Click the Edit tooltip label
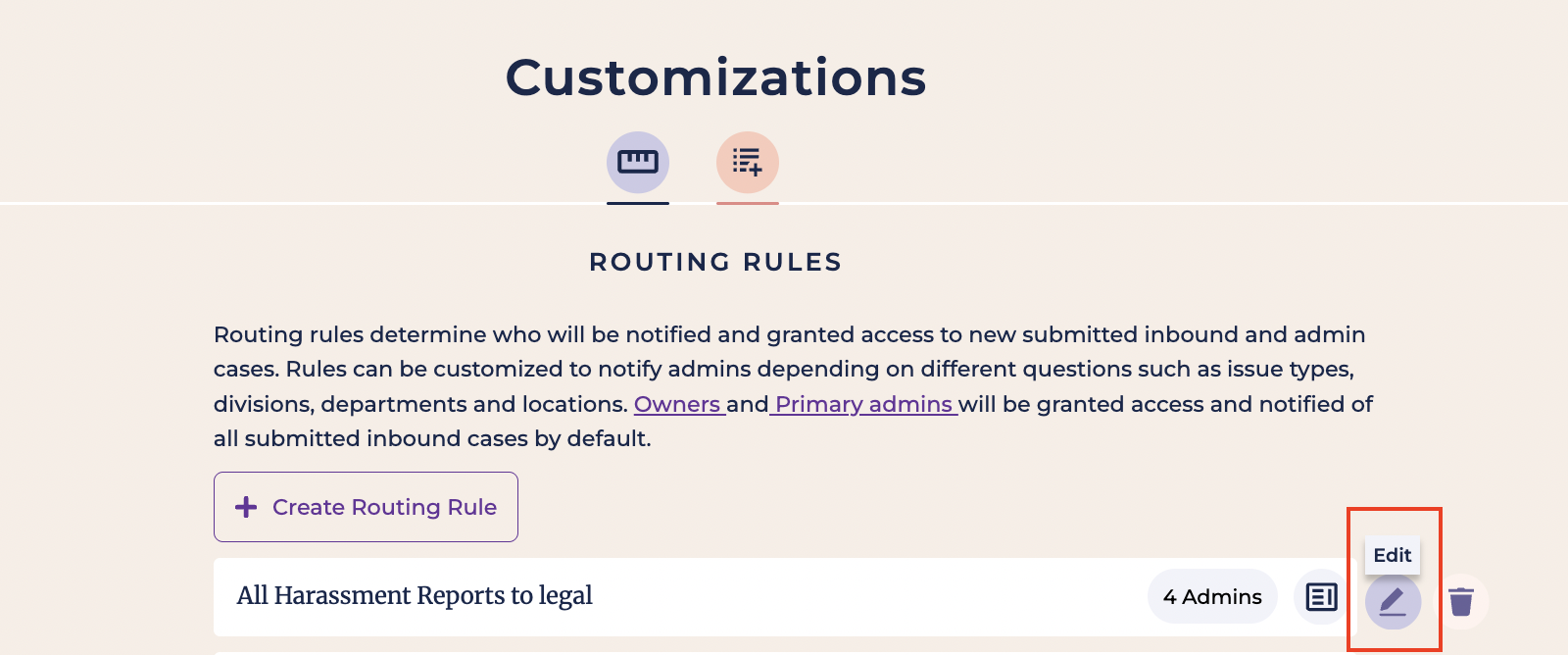The width and height of the screenshot is (1568, 655). 1392,555
